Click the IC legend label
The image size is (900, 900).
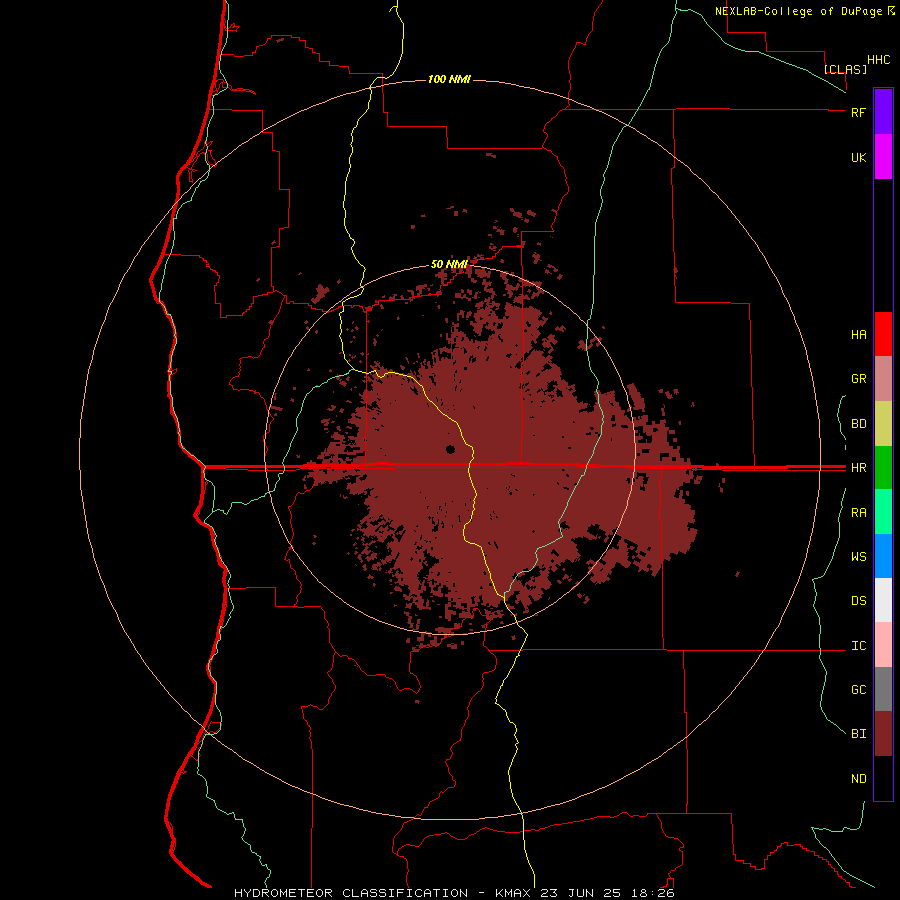(x=858, y=646)
